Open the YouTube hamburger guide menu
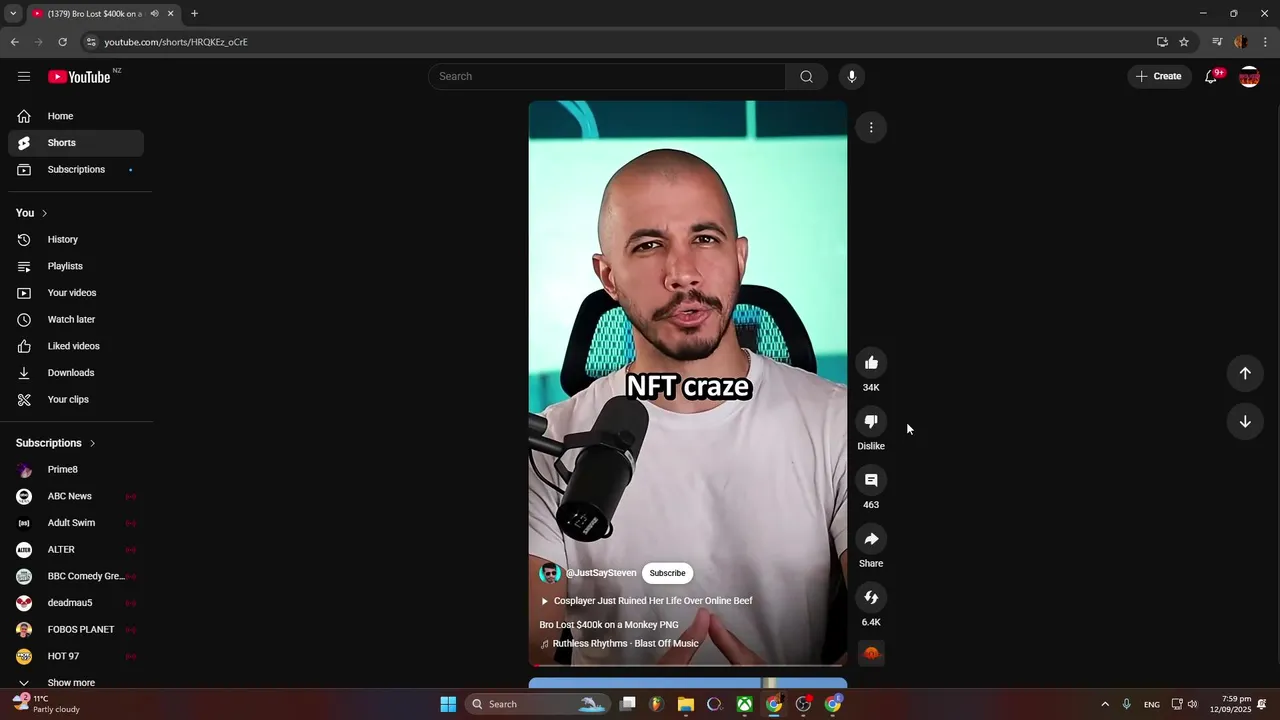The image size is (1280, 720). point(24,76)
